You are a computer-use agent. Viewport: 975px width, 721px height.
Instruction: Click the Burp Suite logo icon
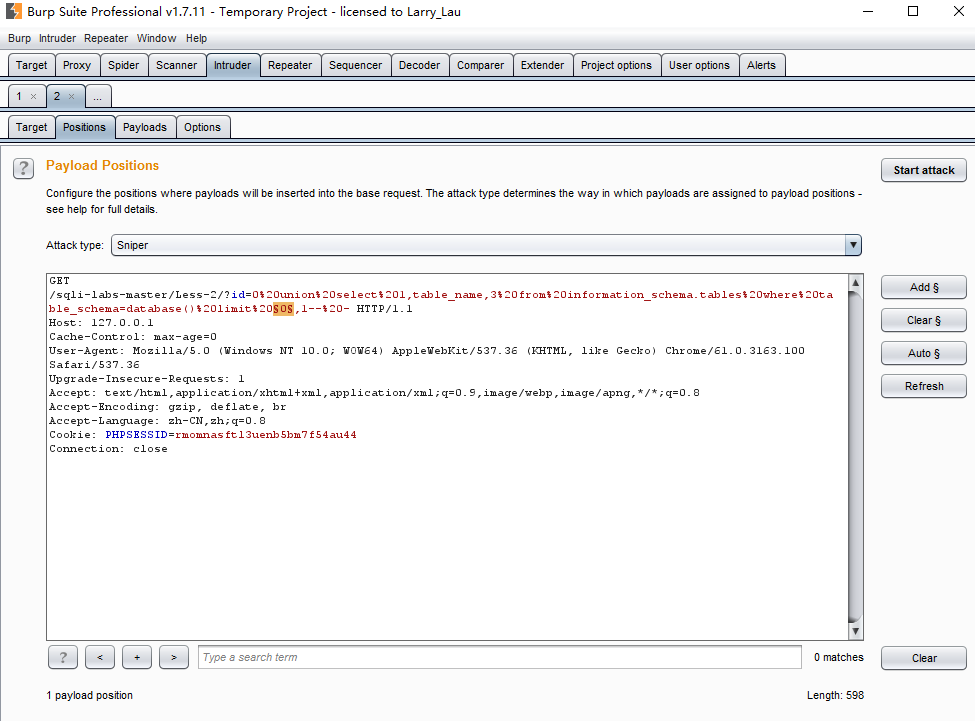13,11
